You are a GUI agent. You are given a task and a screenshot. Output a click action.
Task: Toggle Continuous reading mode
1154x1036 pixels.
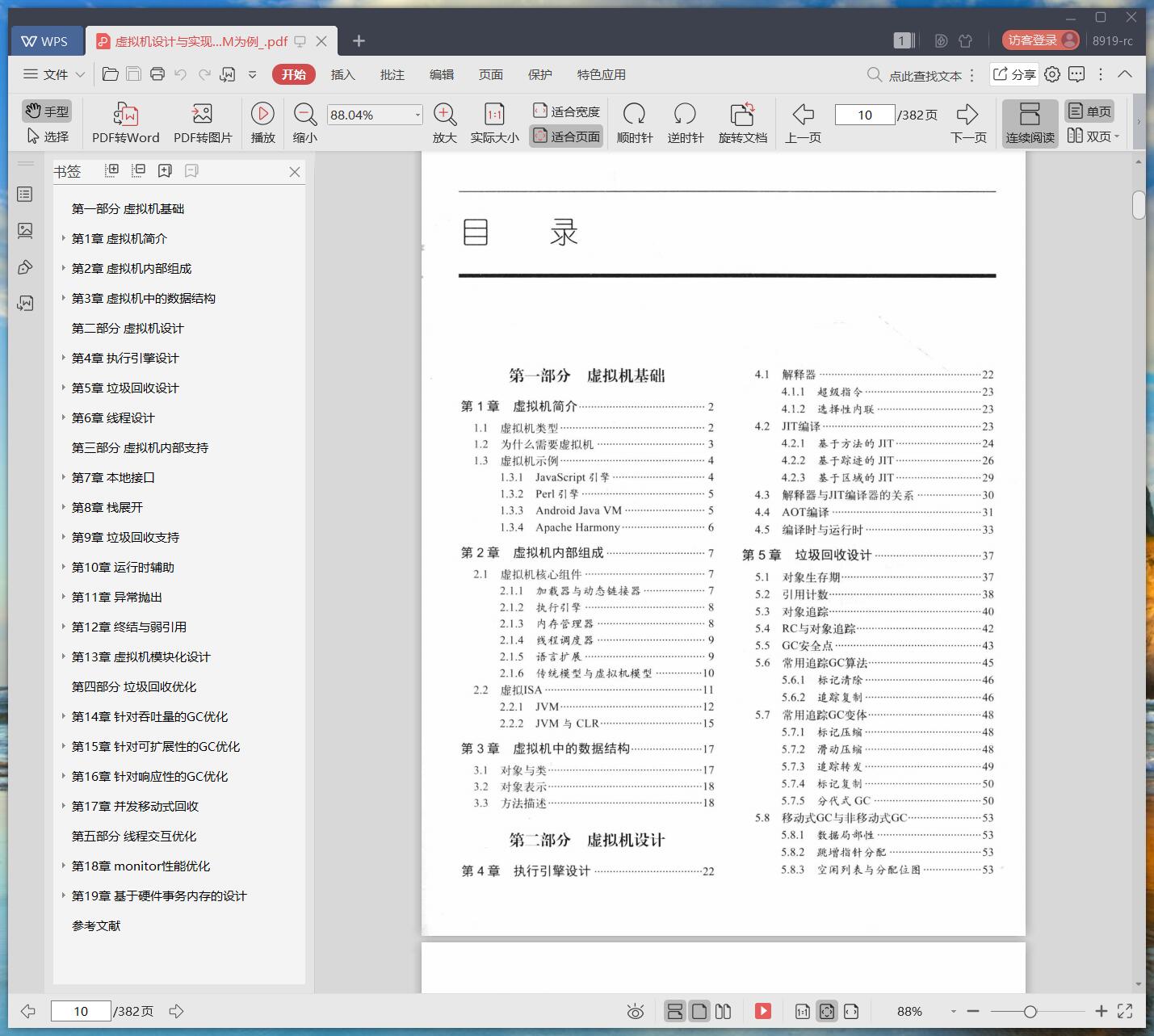pyautogui.click(x=1030, y=123)
